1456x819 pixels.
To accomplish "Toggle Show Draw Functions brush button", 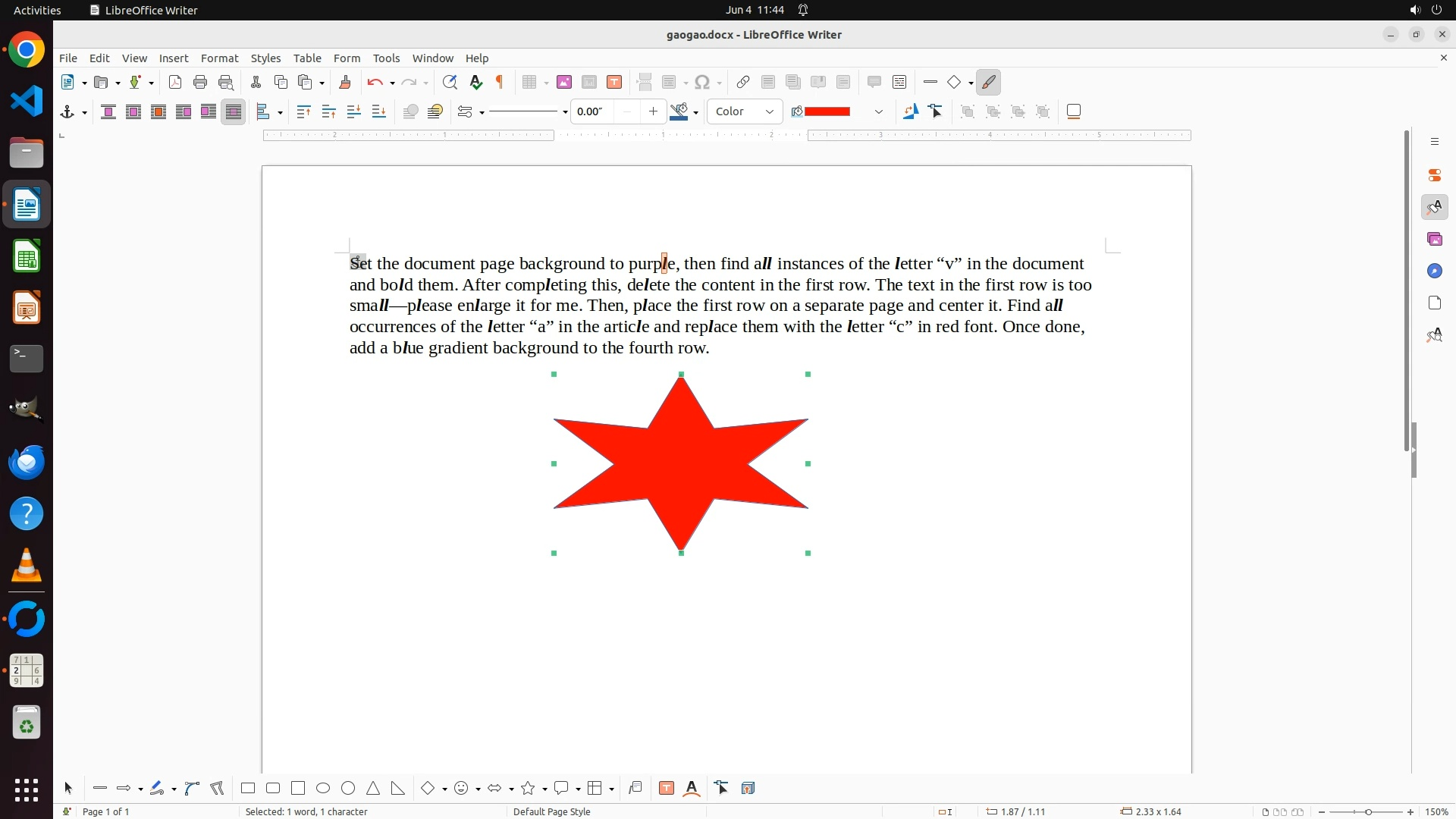I will pos(989,83).
